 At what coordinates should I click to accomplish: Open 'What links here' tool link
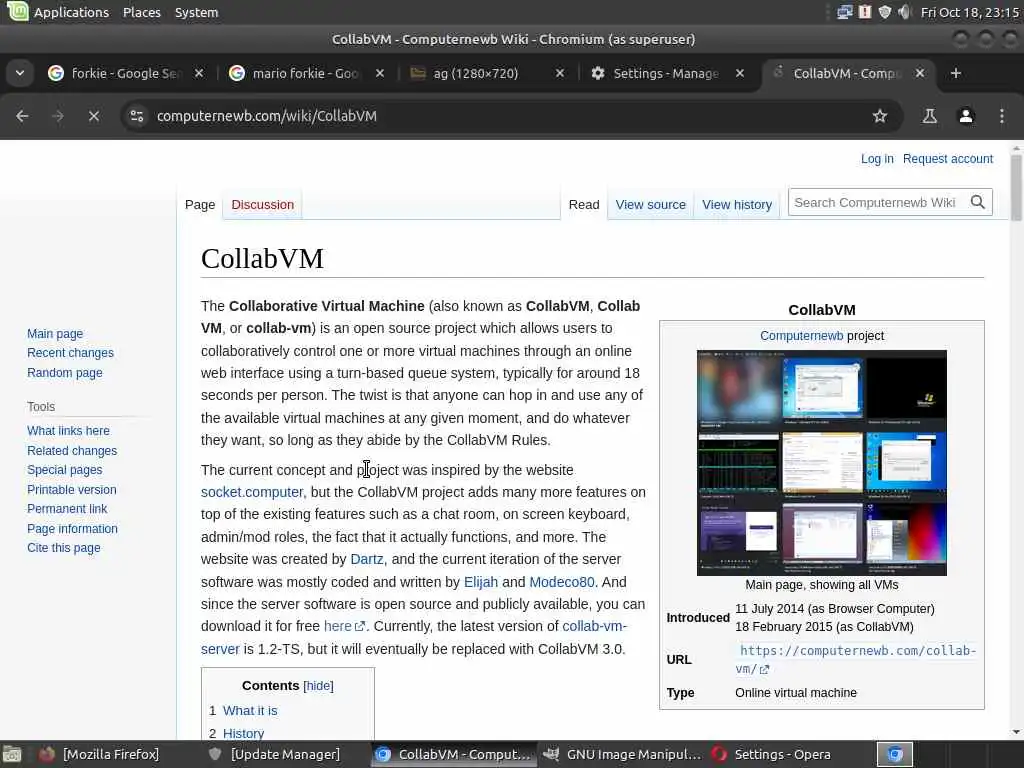[x=68, y=431]
